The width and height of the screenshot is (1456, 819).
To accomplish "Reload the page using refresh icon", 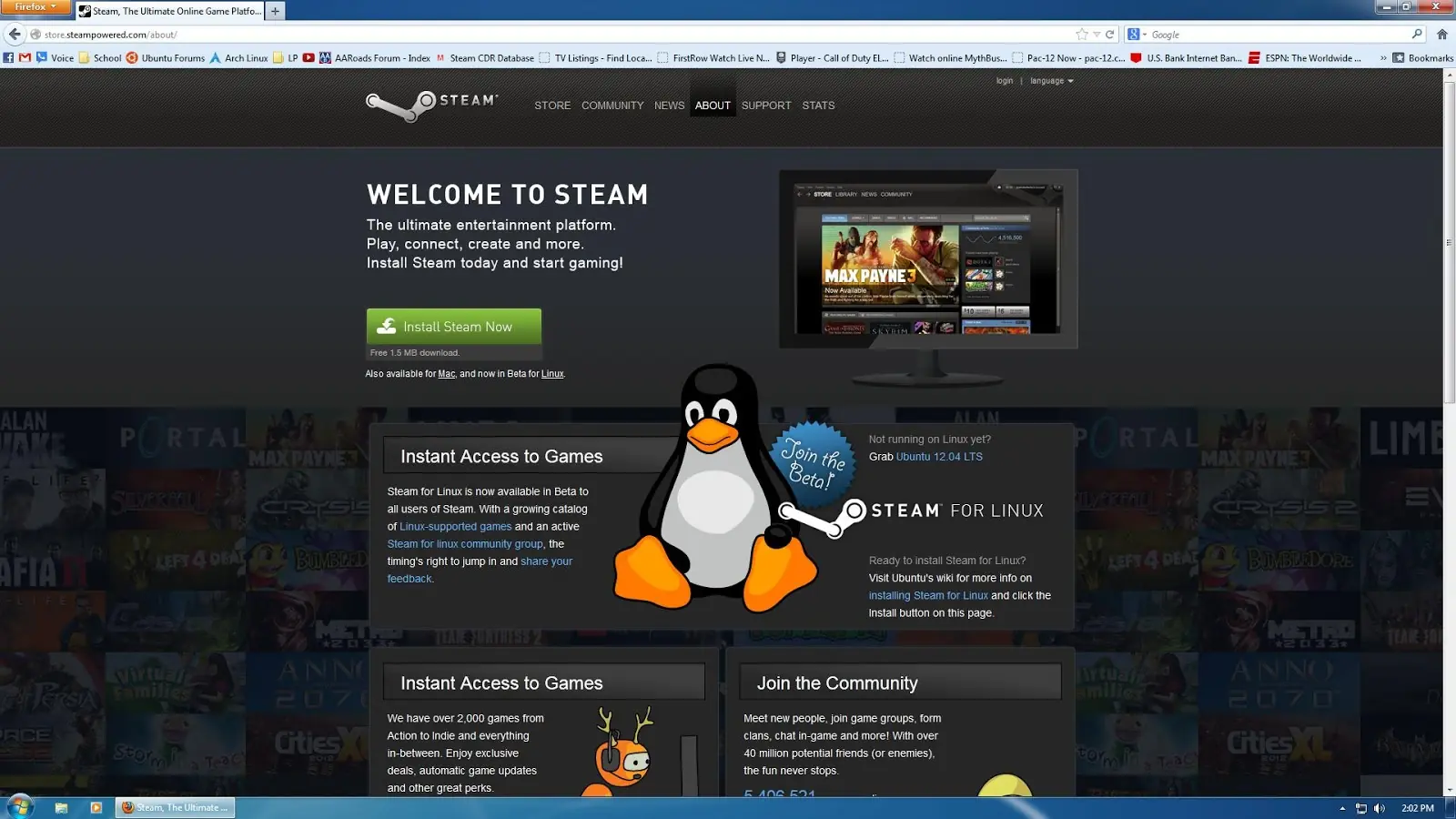I will point(1110,35).
